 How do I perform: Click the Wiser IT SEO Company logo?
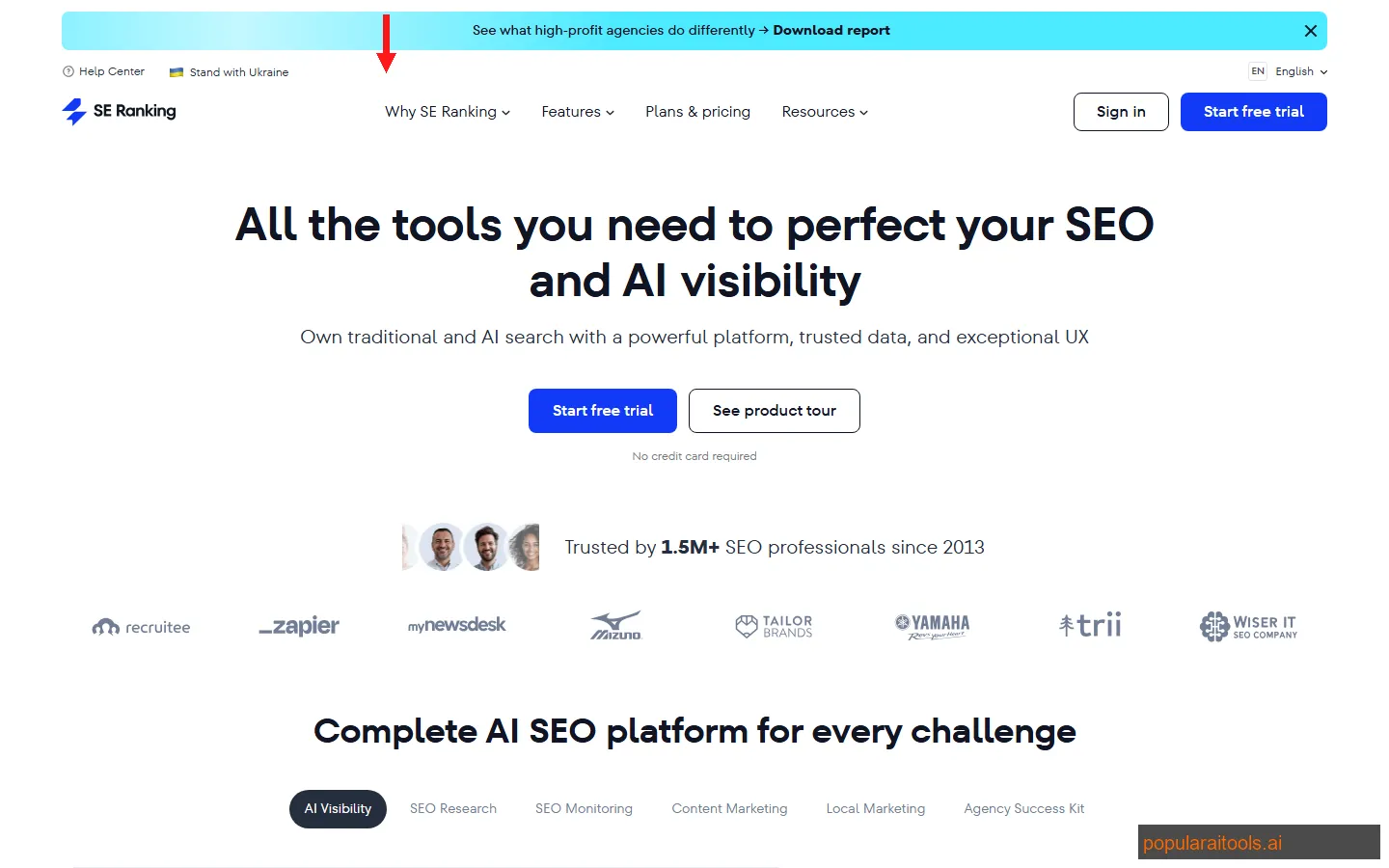(x=1248, y=626)
